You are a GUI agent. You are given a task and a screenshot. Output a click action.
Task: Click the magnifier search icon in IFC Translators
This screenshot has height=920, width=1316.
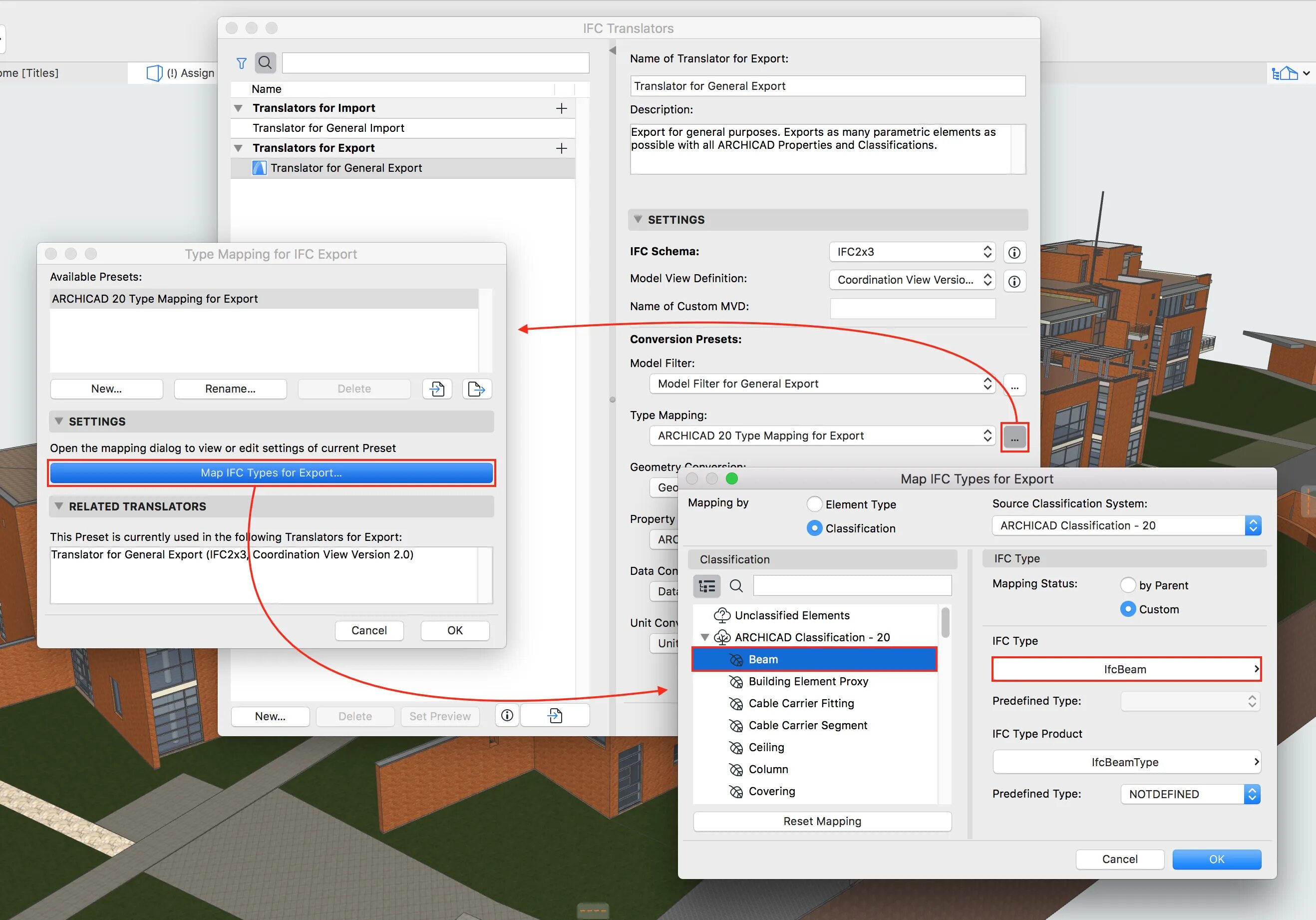265,62
